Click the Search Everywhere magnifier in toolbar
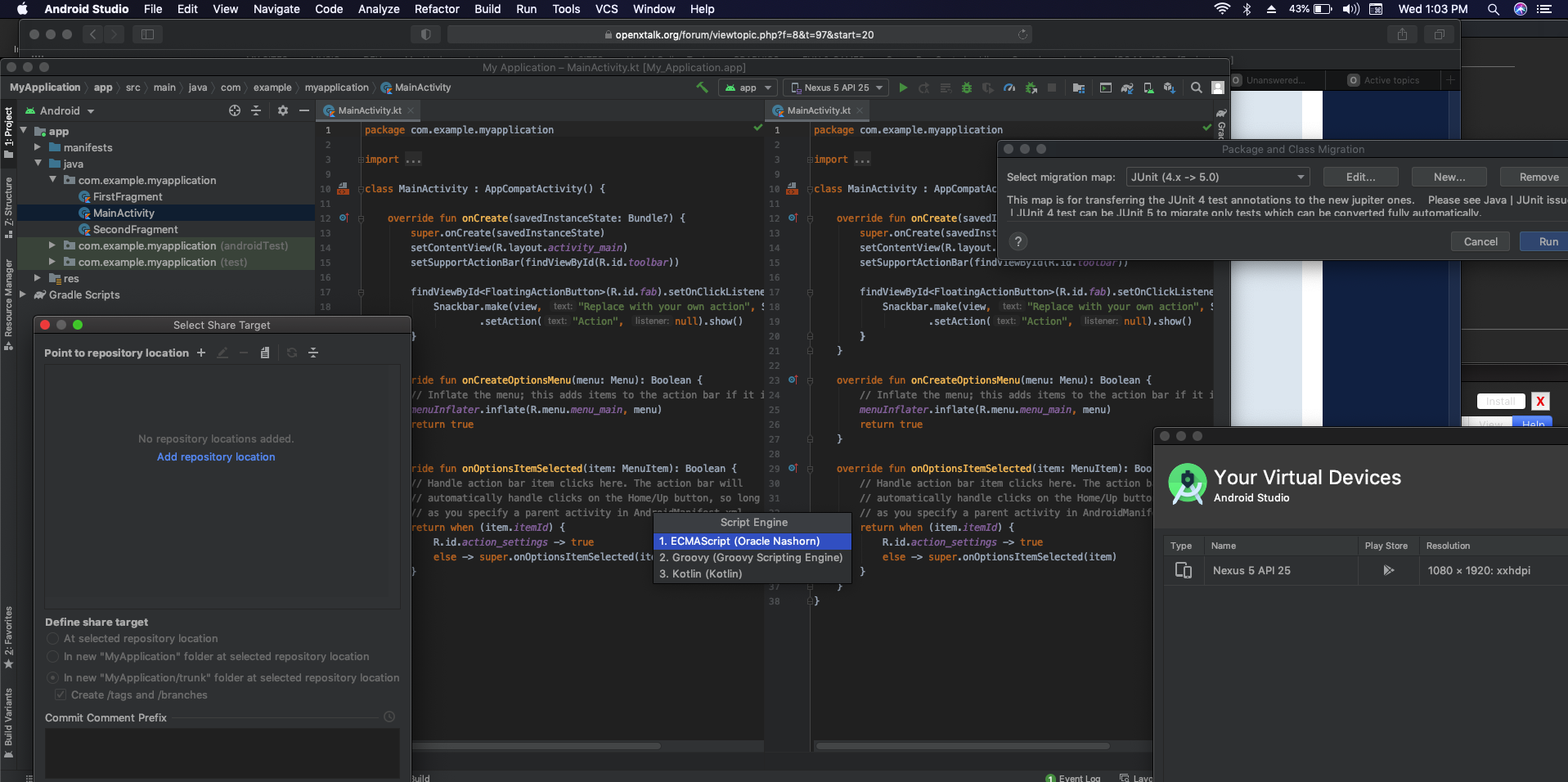Viewport: 1568px width, 782px height. pyautogui.click(x=1197, y=88)
